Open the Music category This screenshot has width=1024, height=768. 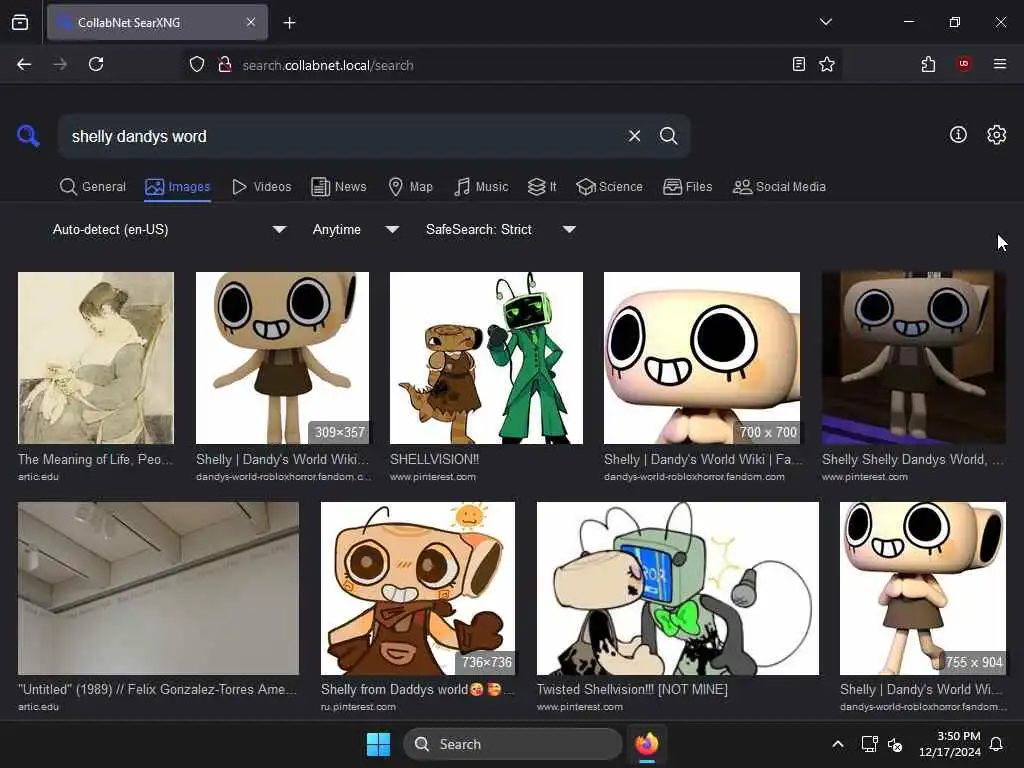pyautogui.click(x=481, y=187)
